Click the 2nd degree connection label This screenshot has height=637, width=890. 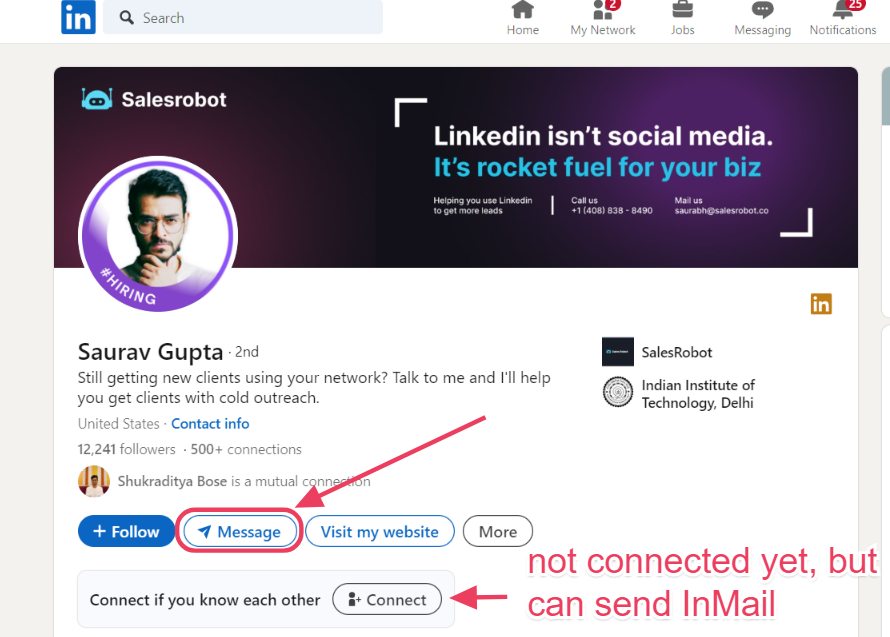click(247, 352)
